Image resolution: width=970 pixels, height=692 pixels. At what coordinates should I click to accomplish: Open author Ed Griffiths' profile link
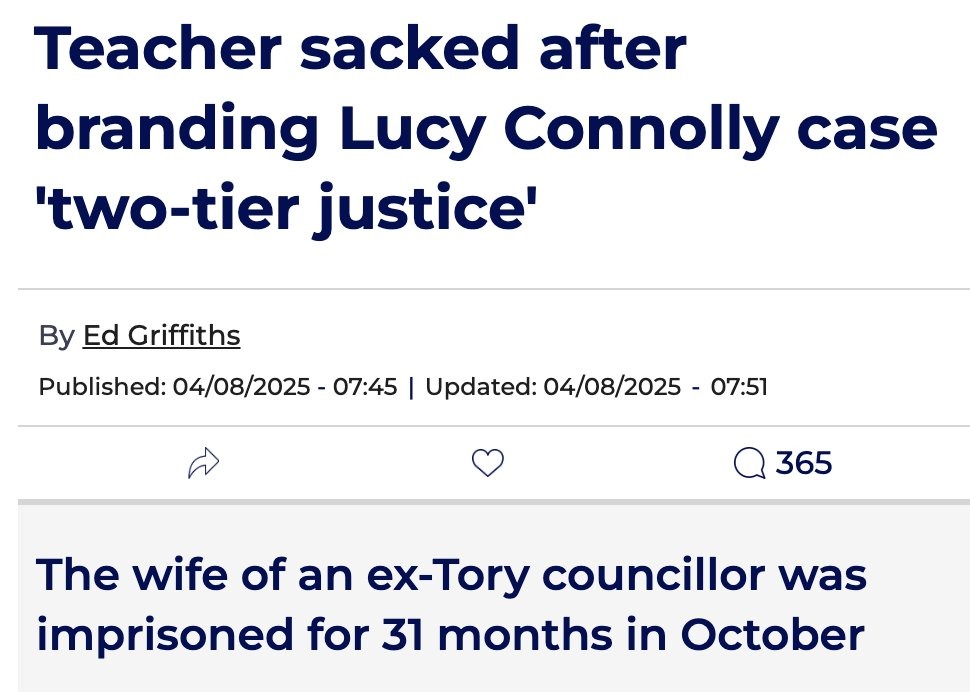pyautogui.click(x=161, y=335)
